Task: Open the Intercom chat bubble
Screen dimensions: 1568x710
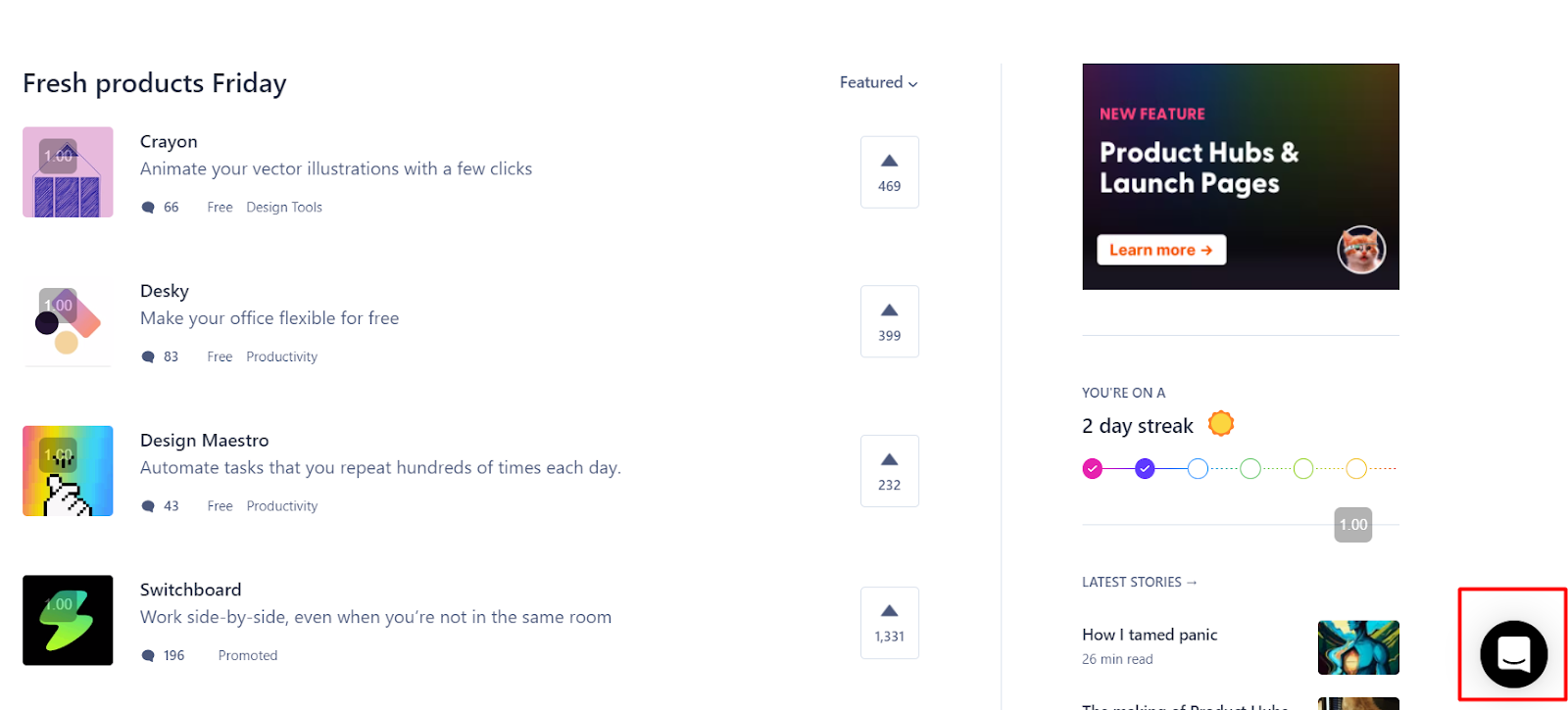Action: [1513, 654]
